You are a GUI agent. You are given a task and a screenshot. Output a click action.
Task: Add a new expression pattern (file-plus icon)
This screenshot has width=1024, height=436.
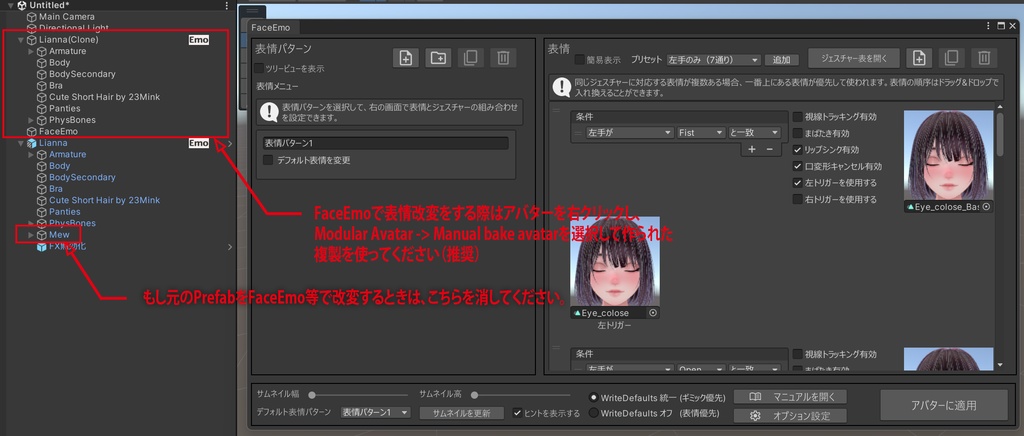pos(406,58)
